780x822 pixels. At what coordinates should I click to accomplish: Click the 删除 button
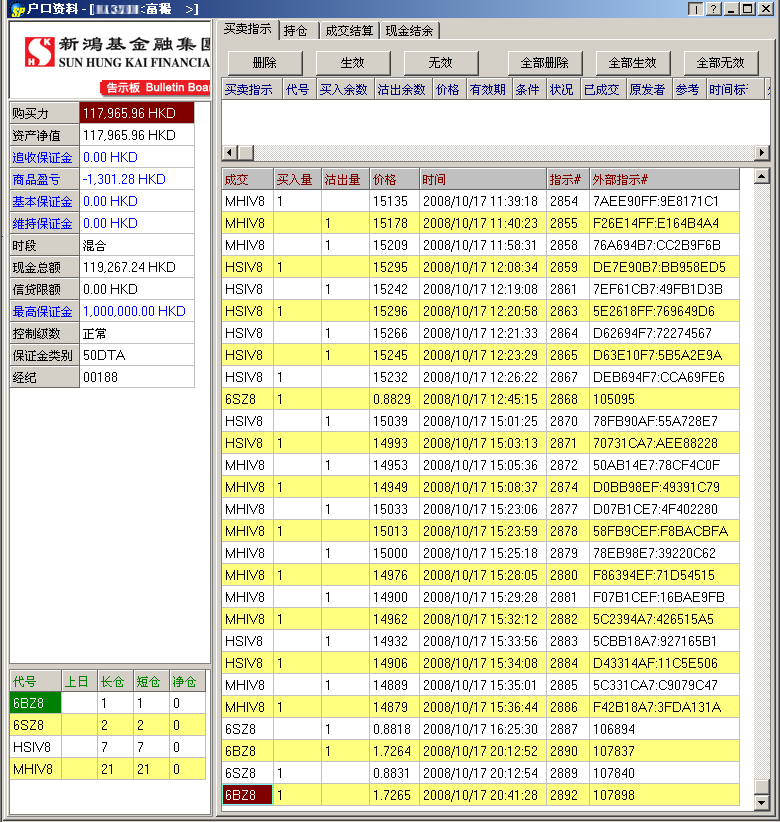[x=265, y=63]
